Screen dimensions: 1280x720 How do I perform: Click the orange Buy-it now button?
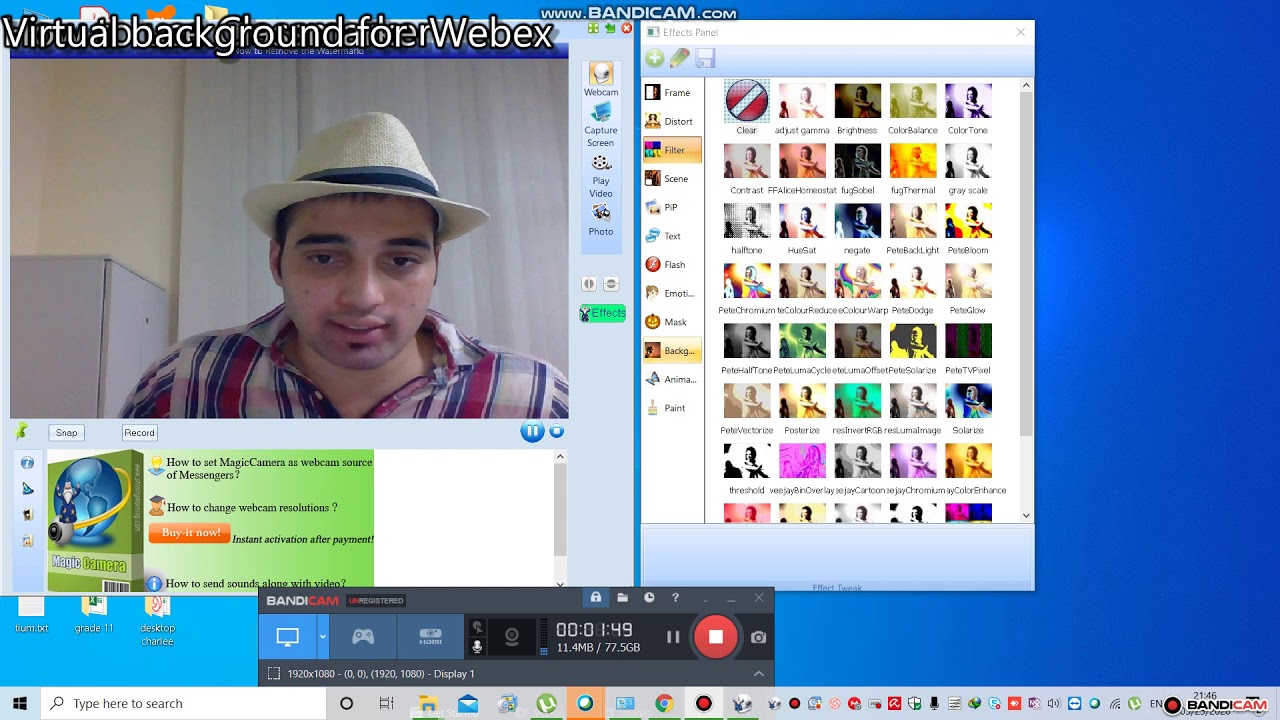[x=190, y=533]
